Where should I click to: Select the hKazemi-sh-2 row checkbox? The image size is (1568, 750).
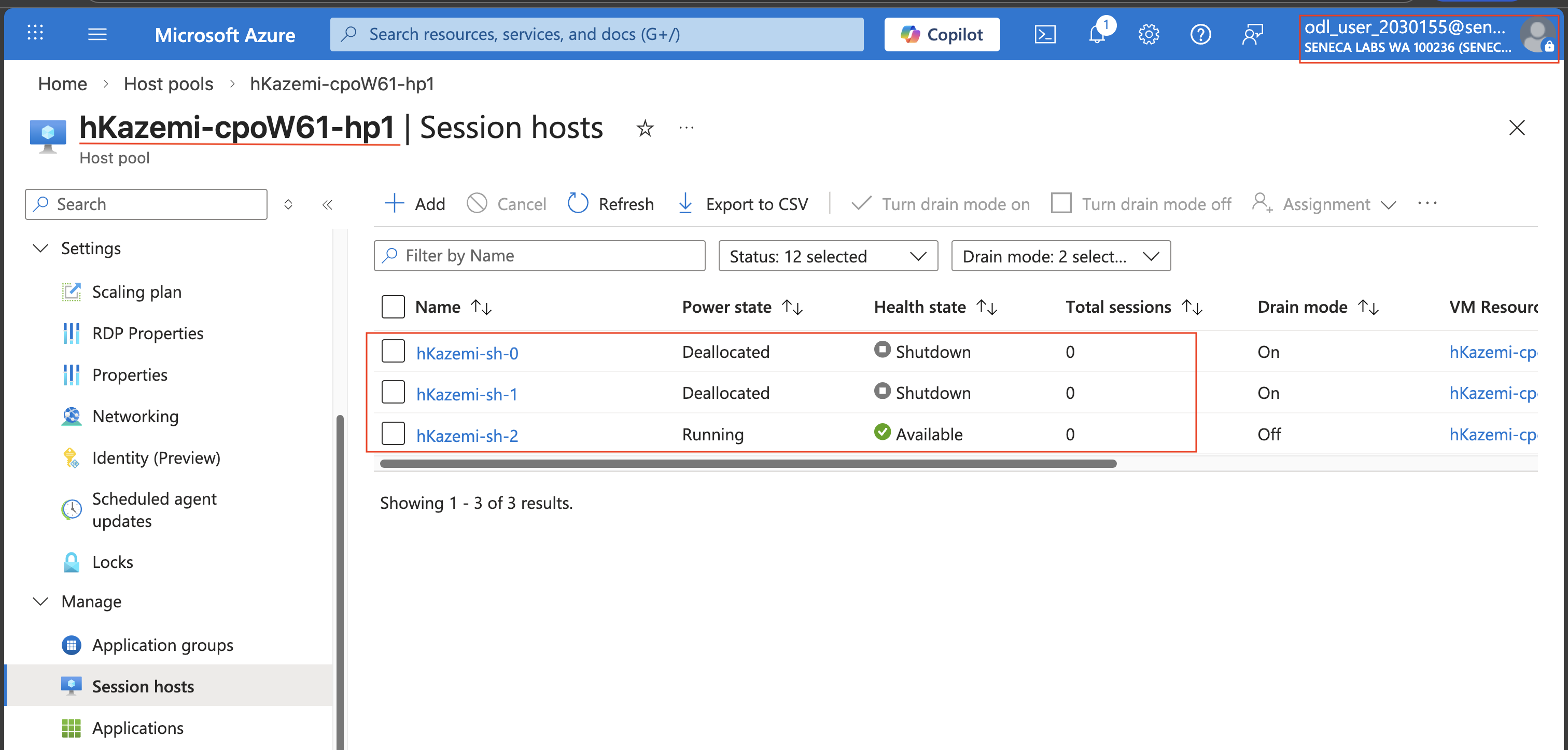393,434
